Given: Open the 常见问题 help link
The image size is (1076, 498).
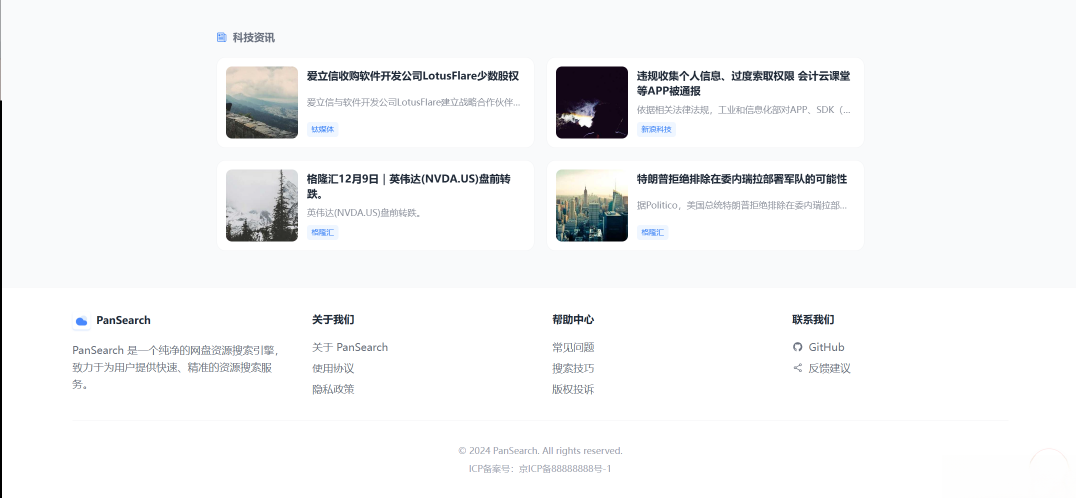Looking at the screenshot, I should (x=573, y=347).
